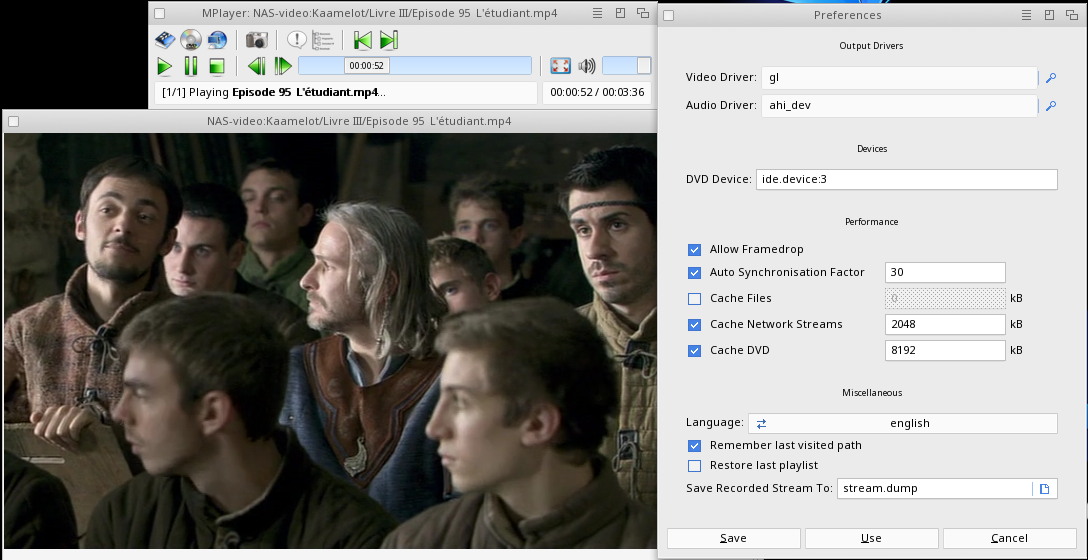Enable the Cache Files checkbox
1088x560 pixels.
[695, 298]
